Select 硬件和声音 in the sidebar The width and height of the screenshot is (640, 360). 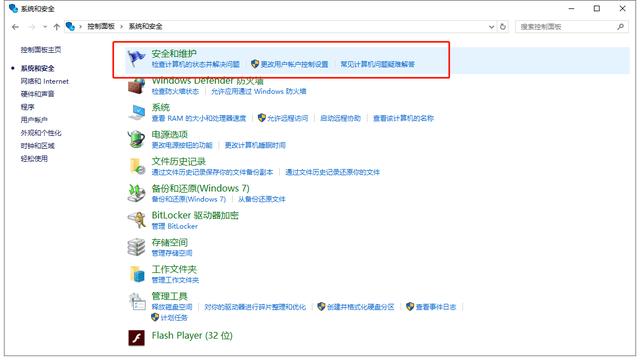[x=38, y=94]
